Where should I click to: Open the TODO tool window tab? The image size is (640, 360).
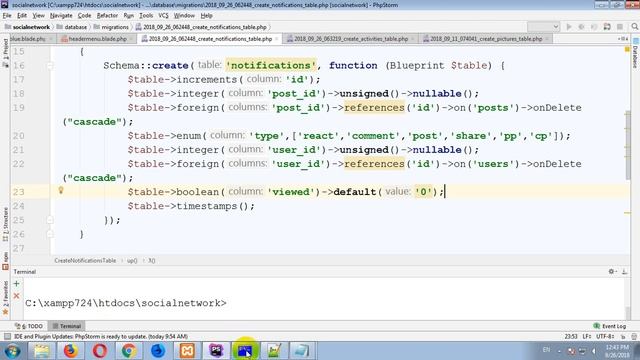(29, 326)
